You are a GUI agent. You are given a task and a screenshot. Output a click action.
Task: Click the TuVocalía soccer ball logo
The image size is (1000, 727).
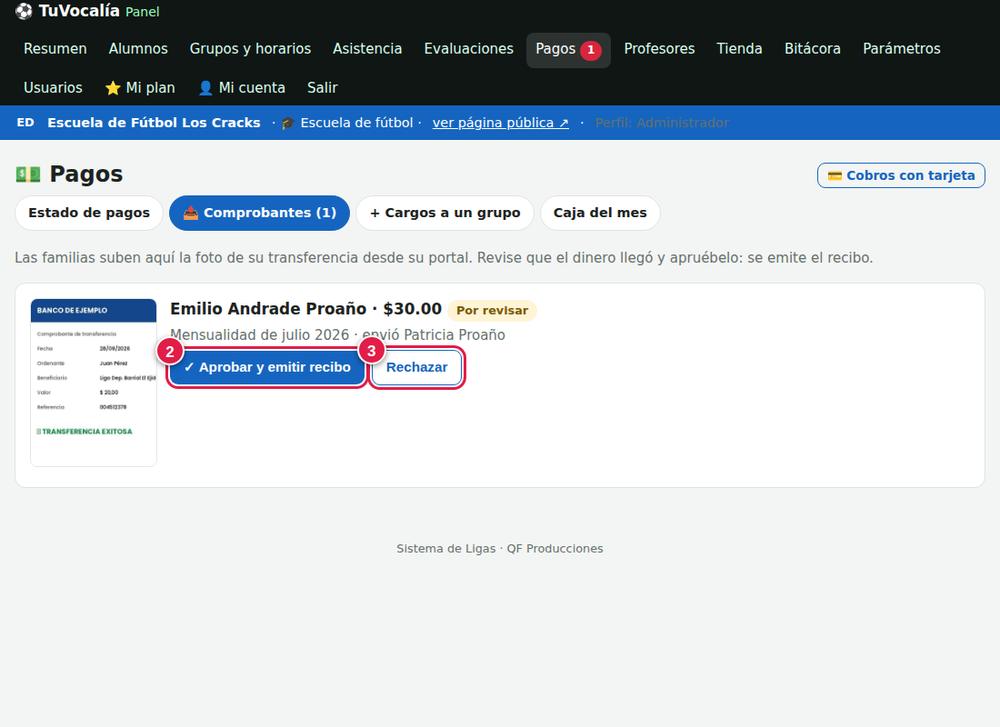24,11
